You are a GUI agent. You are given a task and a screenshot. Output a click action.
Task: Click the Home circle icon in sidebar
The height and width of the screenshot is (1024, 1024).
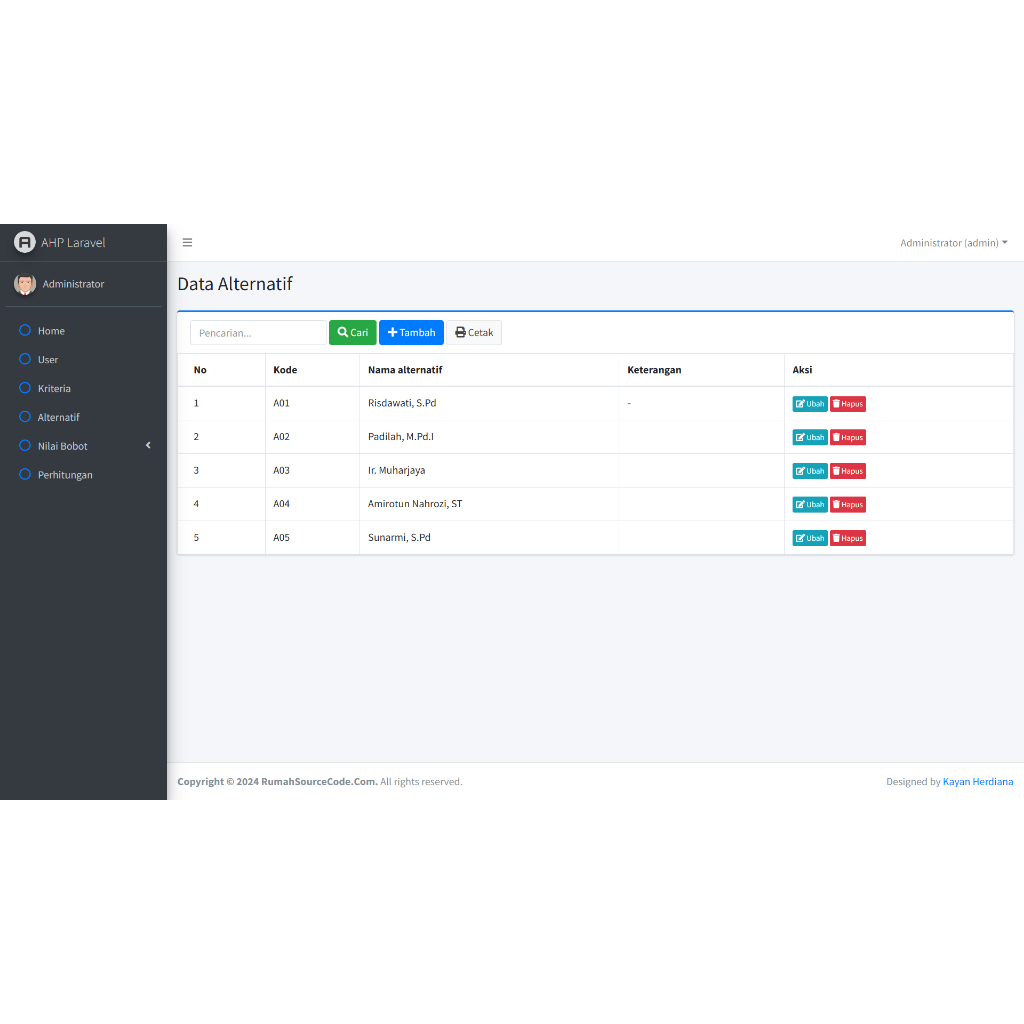(27, 330)
